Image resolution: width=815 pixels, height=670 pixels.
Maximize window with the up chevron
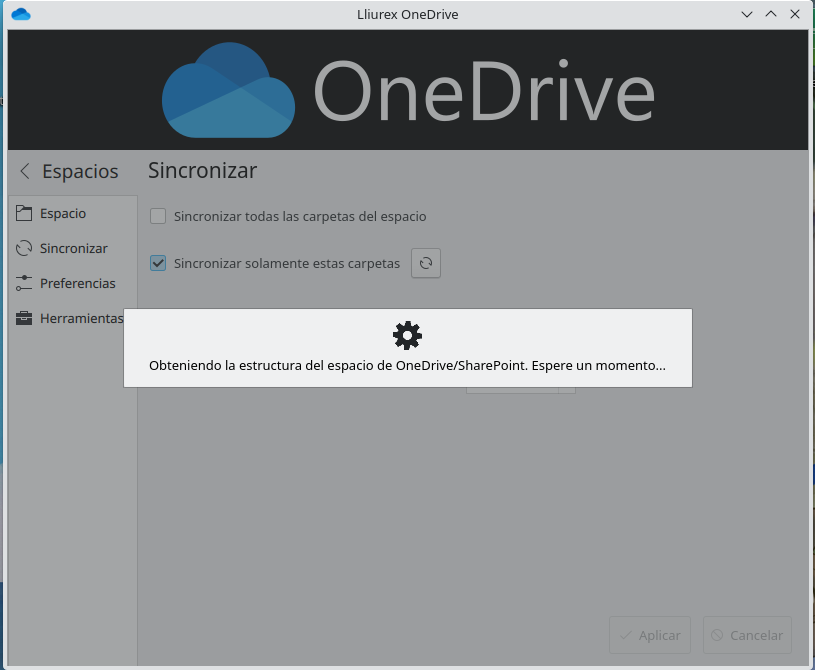pyautogui.click(x=771, y=14)
